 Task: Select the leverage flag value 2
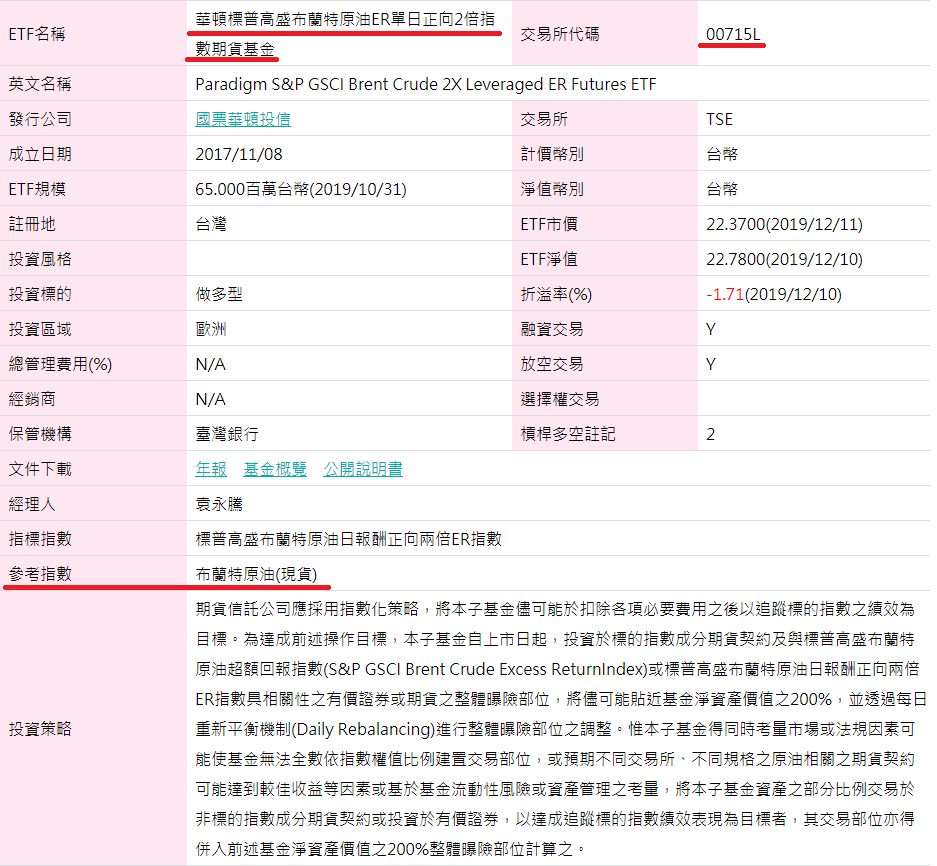711,434
